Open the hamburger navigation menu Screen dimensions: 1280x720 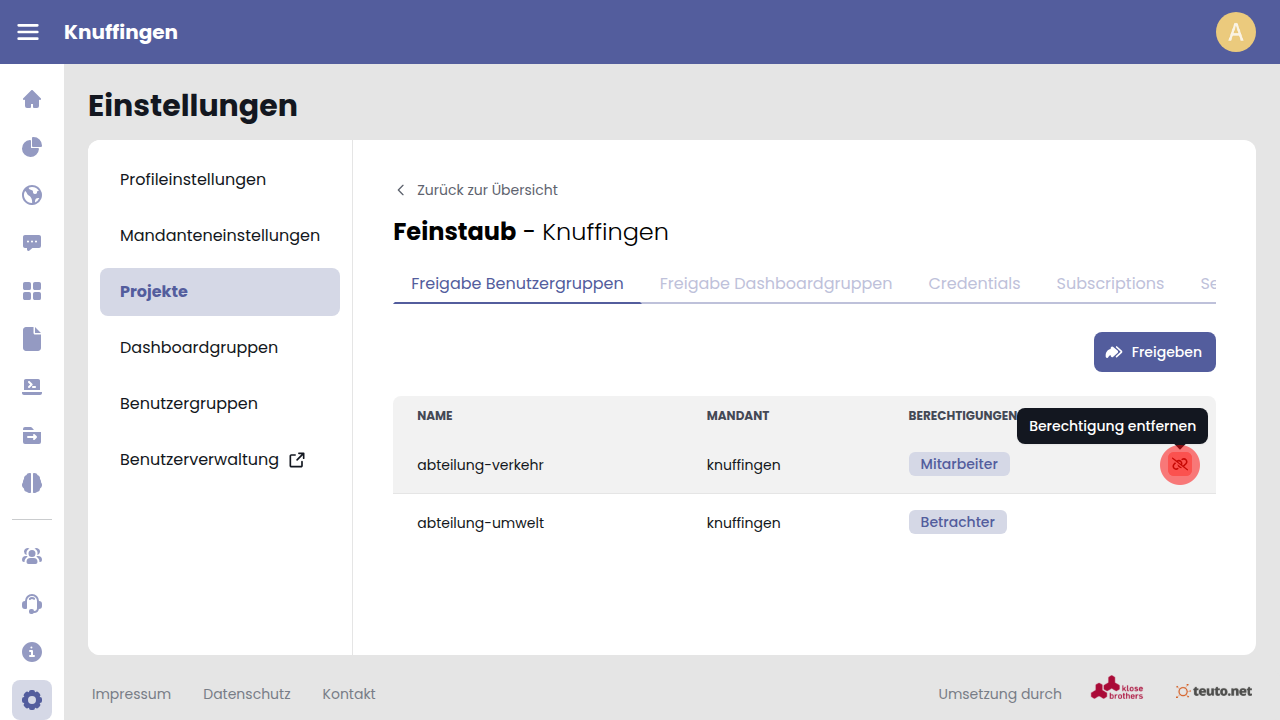coord(28,32)
